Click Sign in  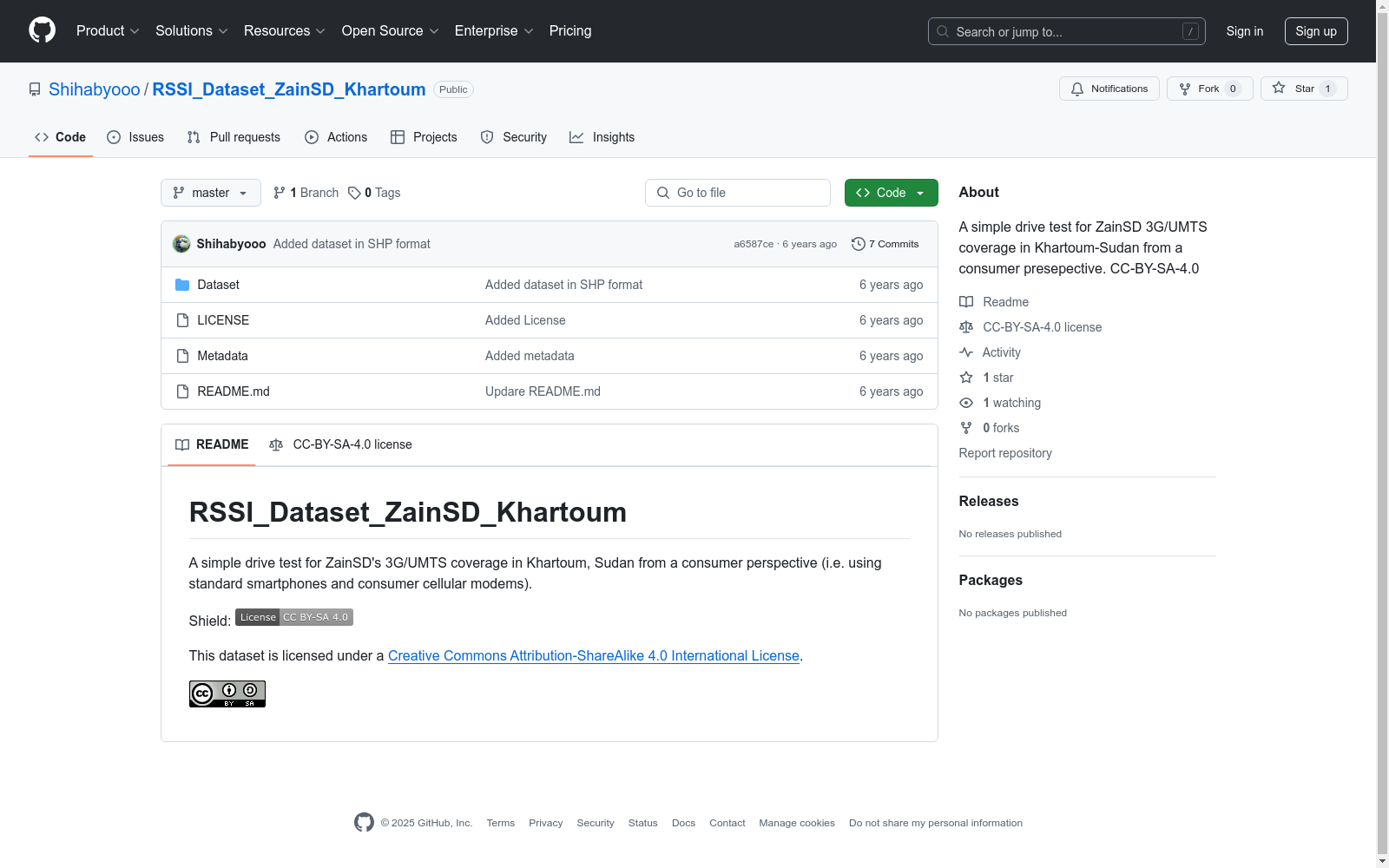tap(1245, 31)
